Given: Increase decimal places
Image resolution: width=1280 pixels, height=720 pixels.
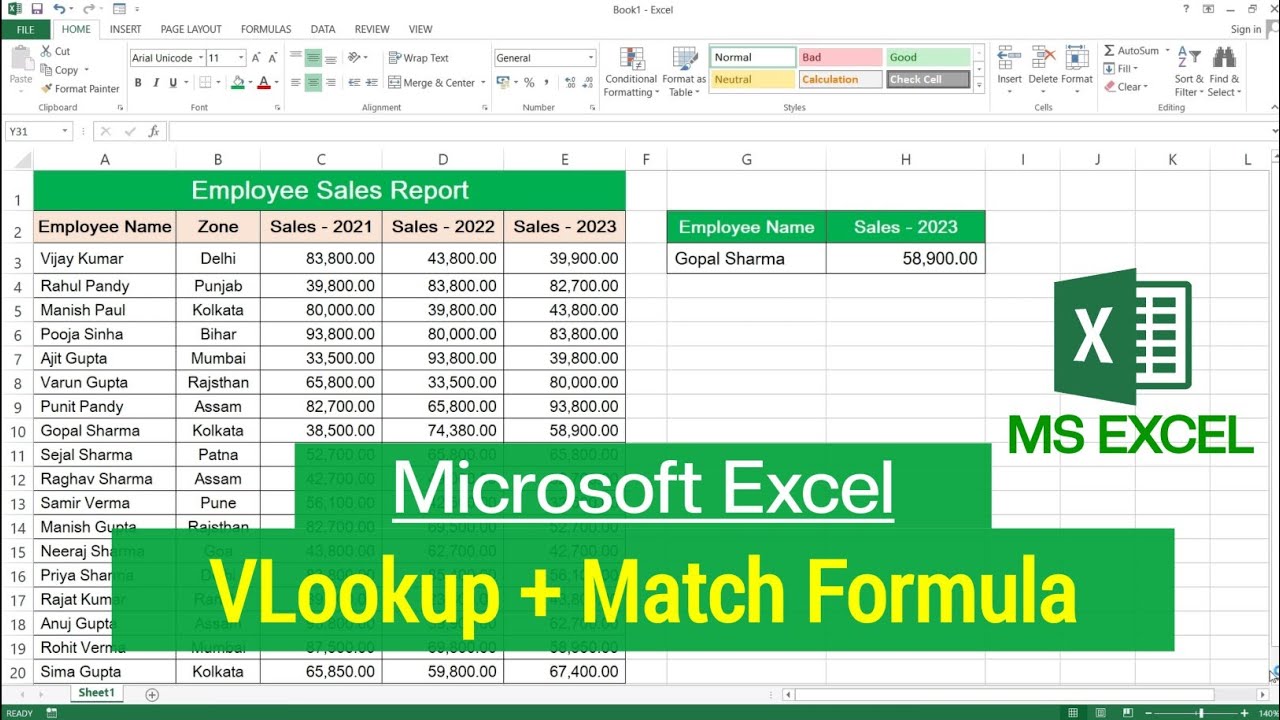Looking at the screenshot, I should (x=569, y=83).
